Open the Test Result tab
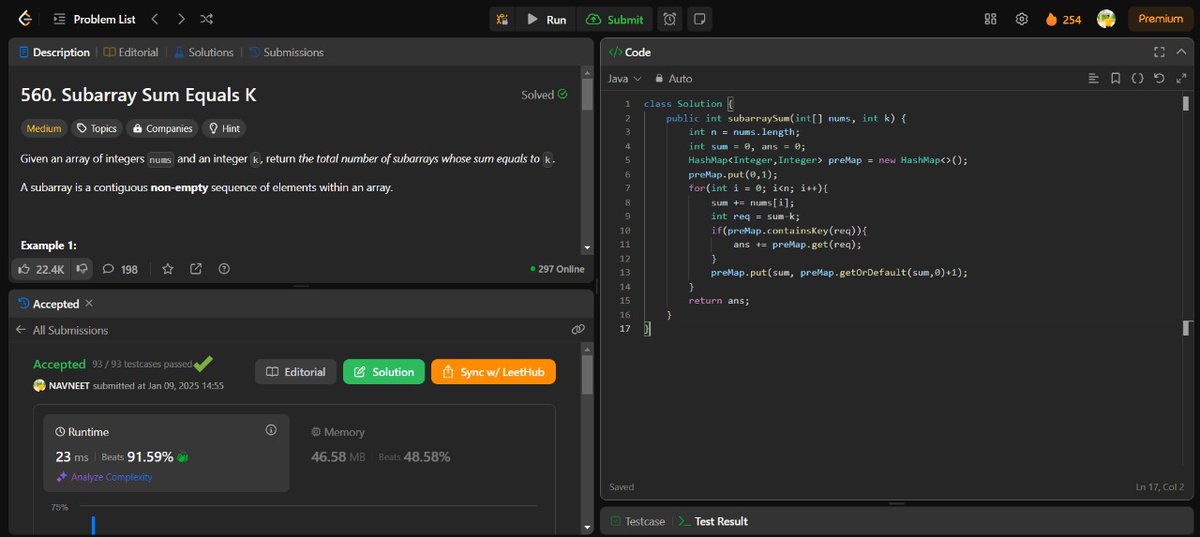1200x537 pixels. tap(712, 521)
